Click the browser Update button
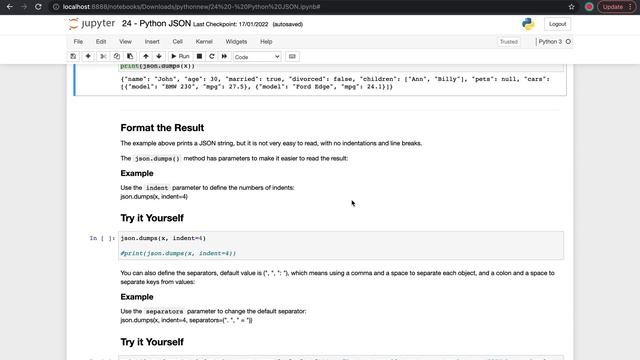Image resolution: width=640 pixels, height=360 pixels. pyautogui.click(x=613, y=7)
